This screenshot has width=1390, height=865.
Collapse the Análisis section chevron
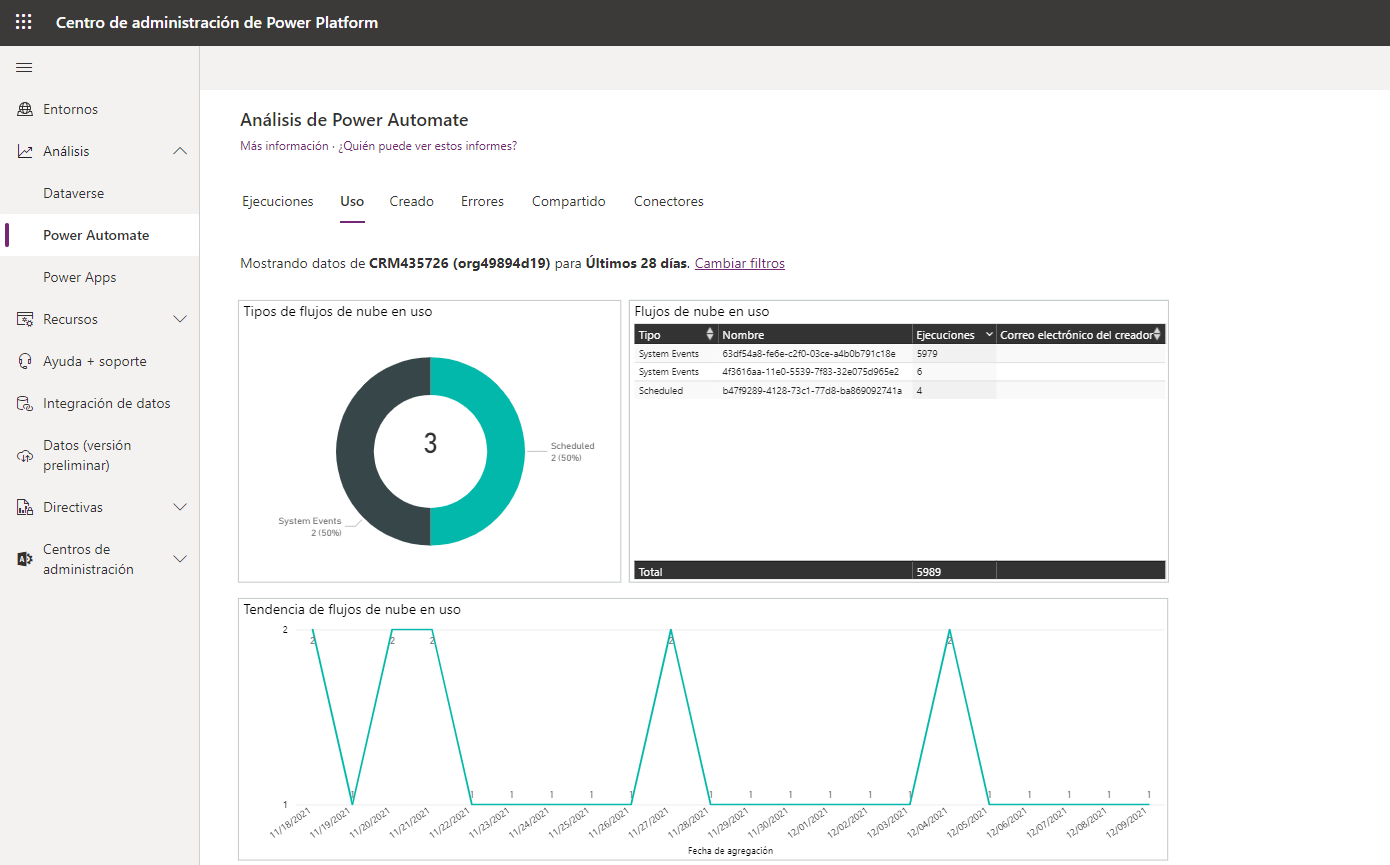tap(180, 151)
